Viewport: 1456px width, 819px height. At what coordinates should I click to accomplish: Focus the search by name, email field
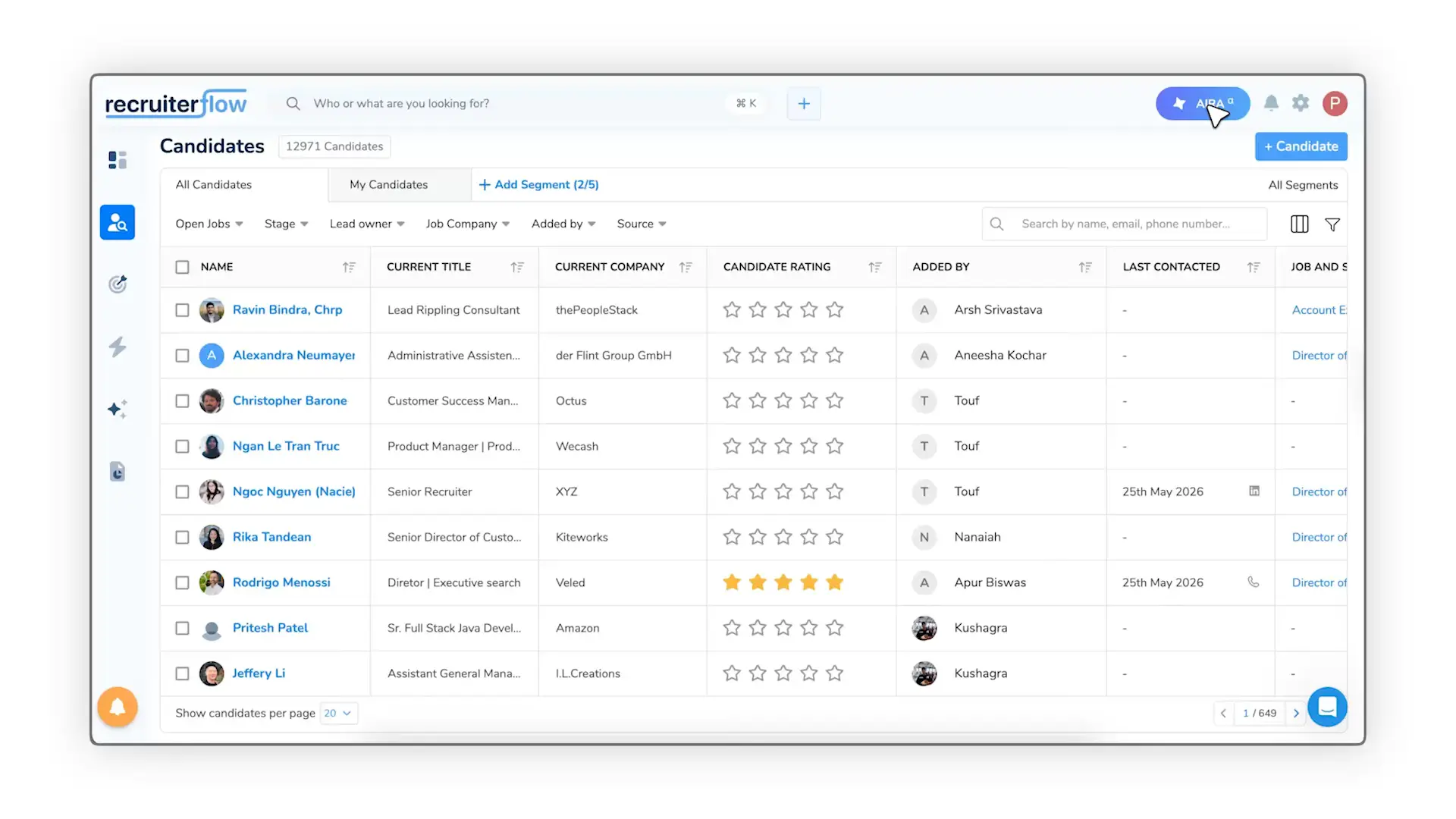coord(1125,224)
